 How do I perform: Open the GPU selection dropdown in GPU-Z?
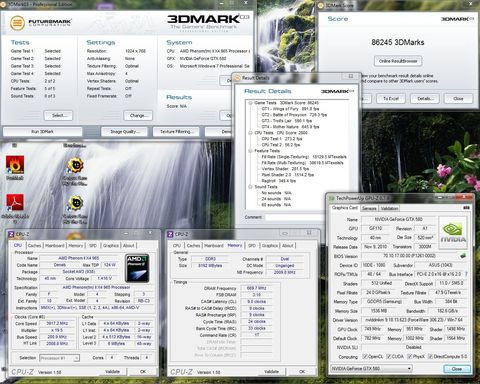(371, 369)
